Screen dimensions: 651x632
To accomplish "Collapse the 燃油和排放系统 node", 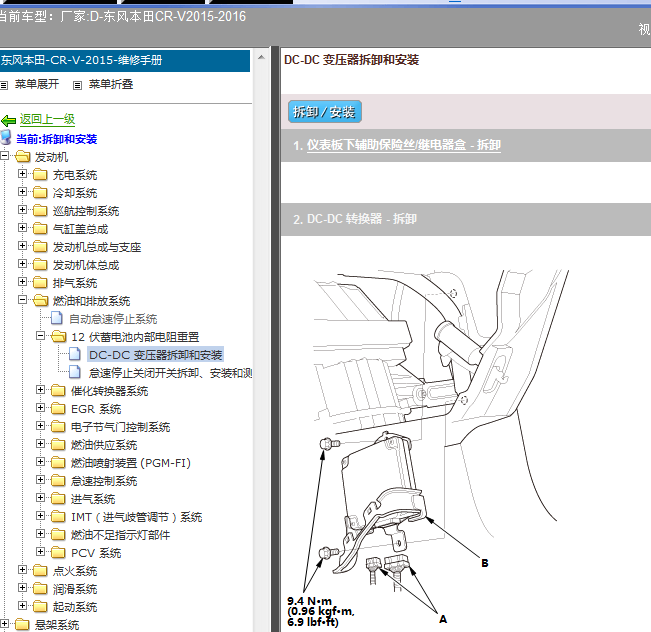I will pos(22,299).
